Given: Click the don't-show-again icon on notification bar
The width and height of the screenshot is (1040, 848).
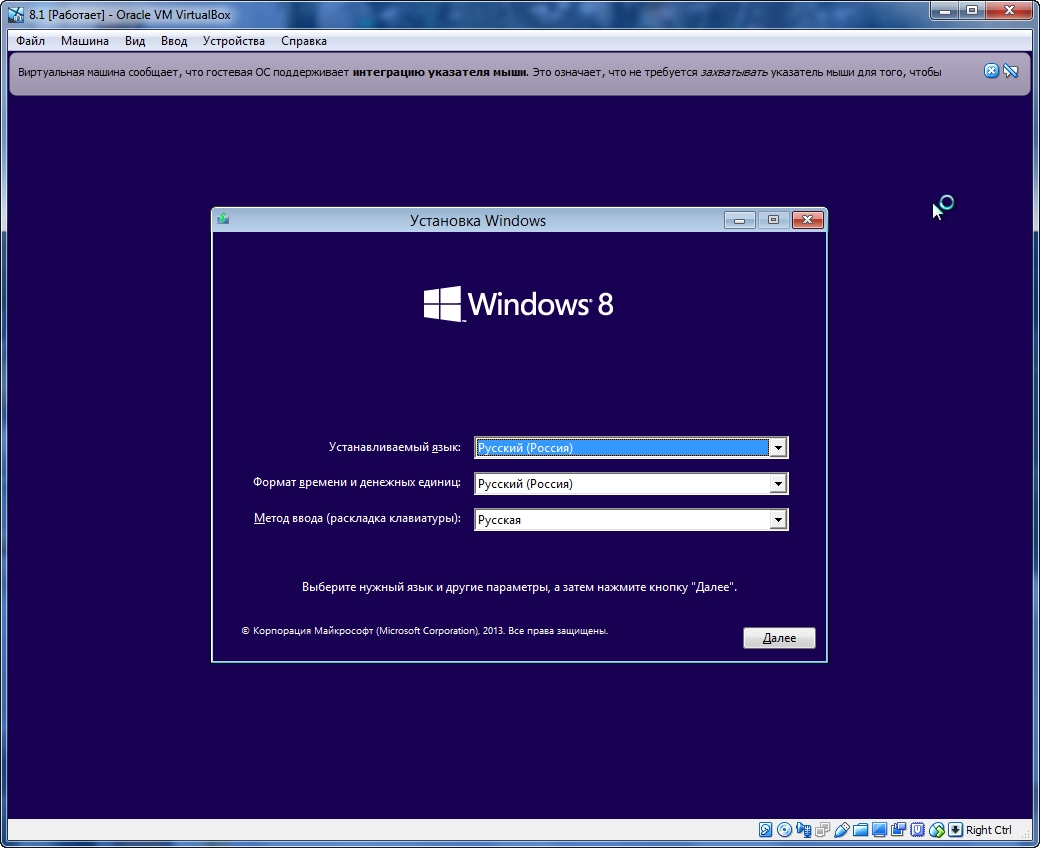Looking at the screenshot, I should pos(1011,71).
